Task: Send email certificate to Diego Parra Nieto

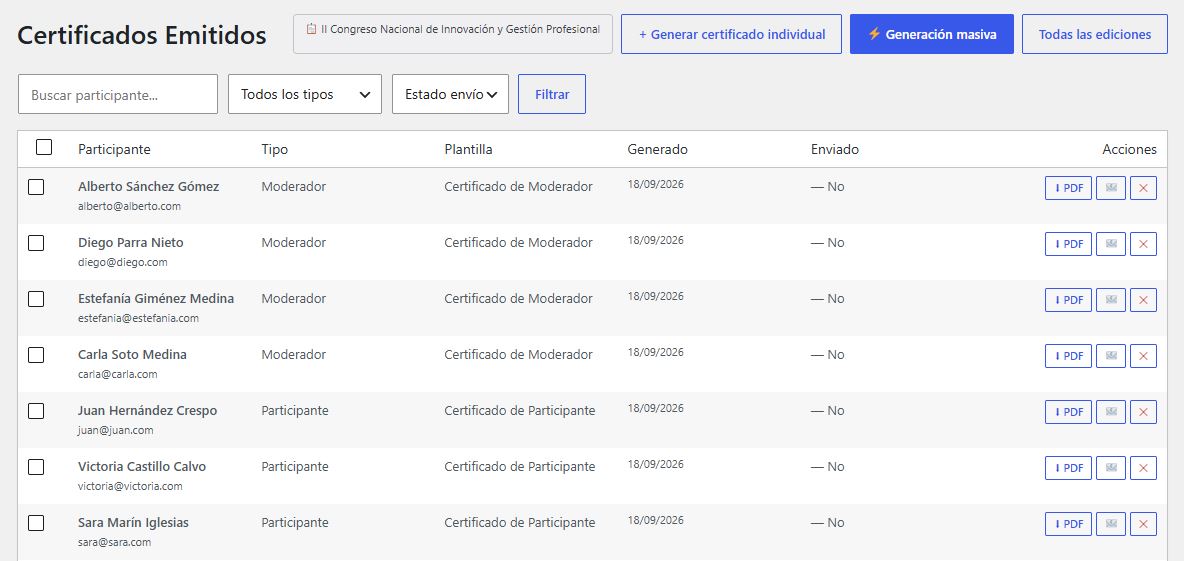Action: click(x=1111, y=244)
